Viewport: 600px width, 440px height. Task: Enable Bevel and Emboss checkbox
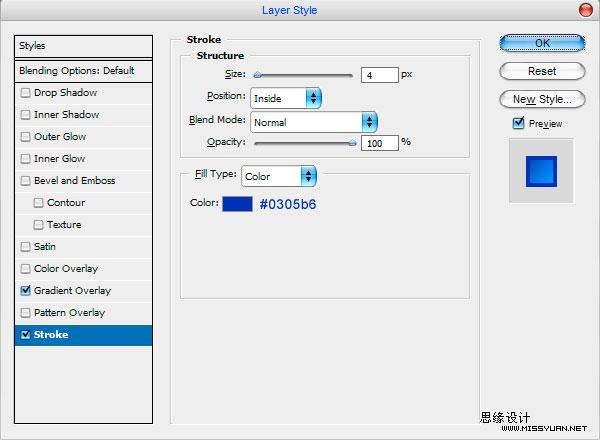[25, 181]
